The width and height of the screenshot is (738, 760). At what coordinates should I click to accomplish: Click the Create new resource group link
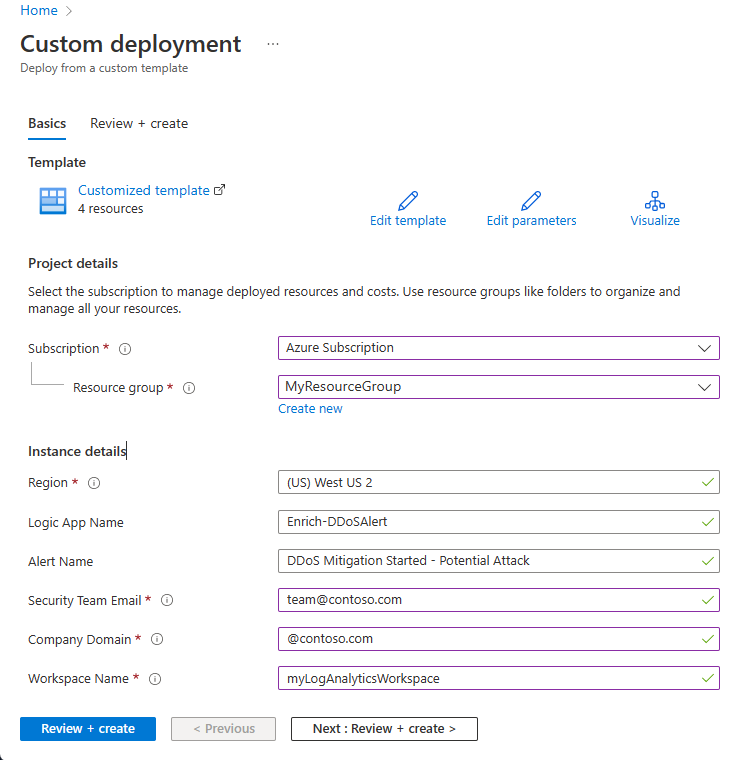click(310, 409)
